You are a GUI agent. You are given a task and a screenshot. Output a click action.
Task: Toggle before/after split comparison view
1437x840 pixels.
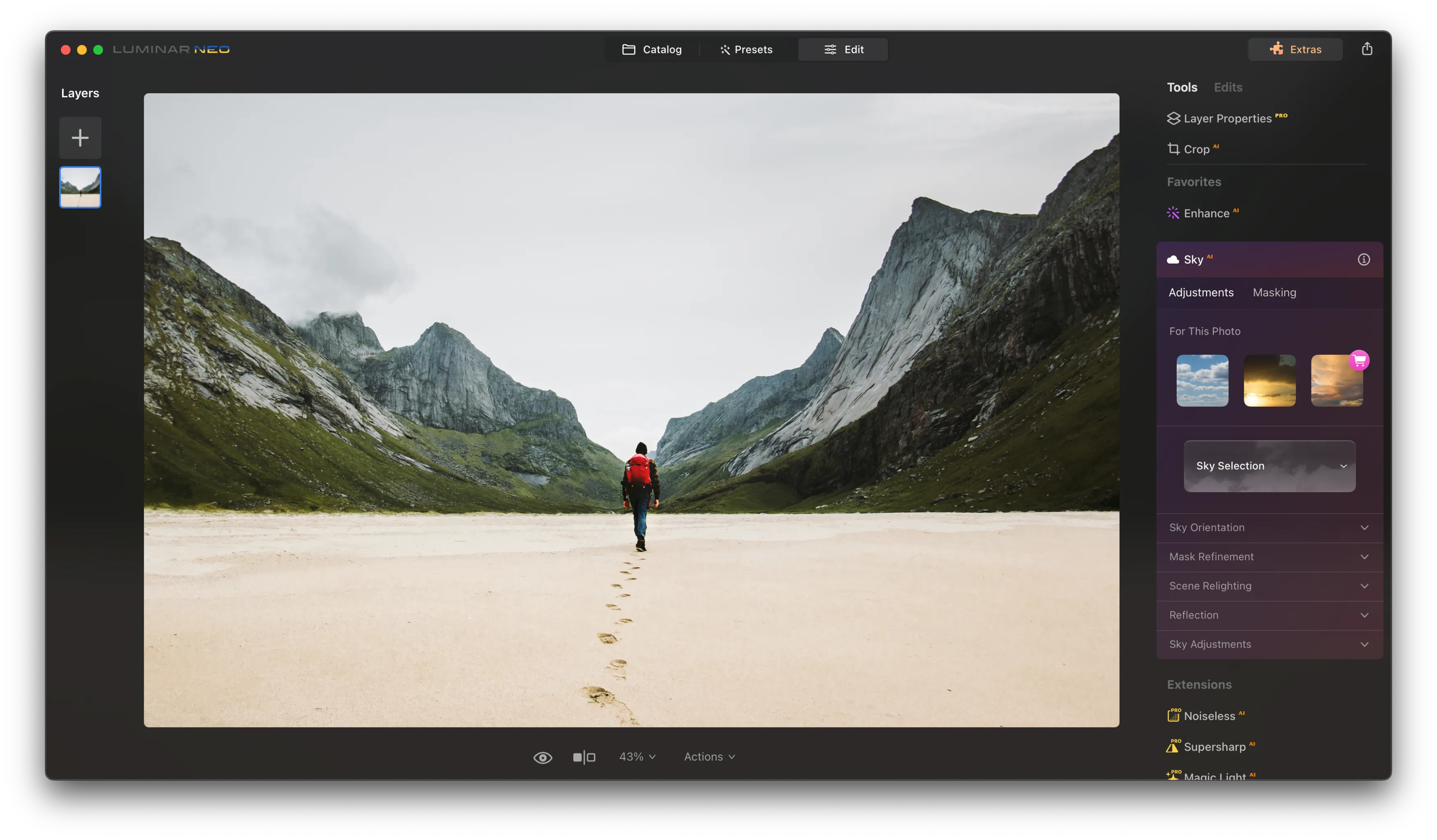tap(584, 757)
